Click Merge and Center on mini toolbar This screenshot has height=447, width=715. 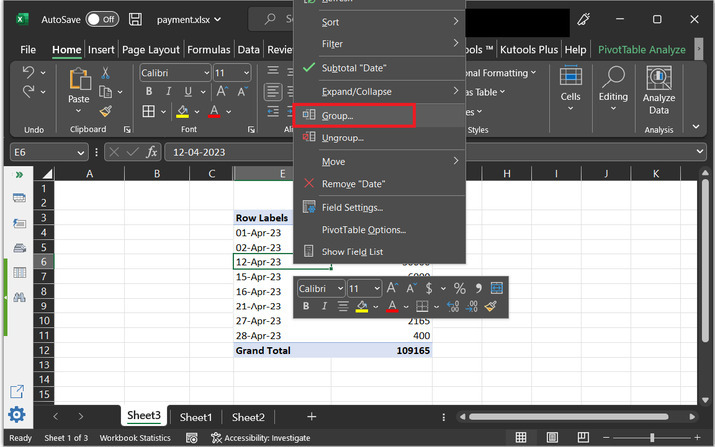click(497, 288)
